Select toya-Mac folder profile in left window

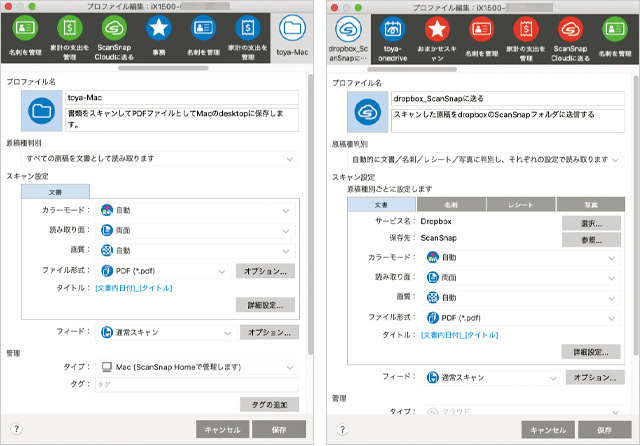[292, 28]
